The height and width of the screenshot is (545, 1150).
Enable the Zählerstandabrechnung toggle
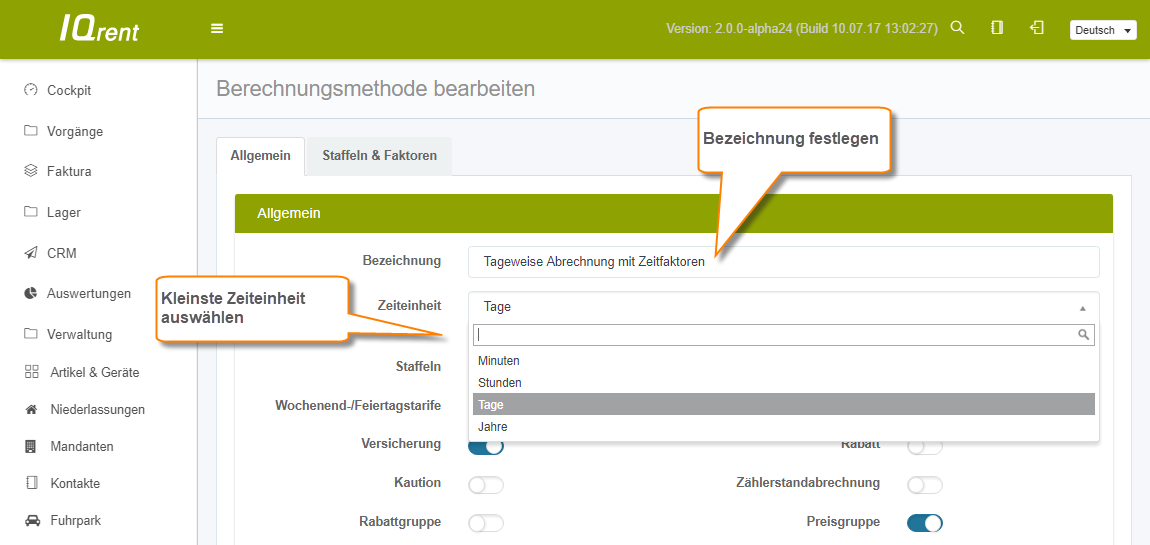tap(925, 485)
